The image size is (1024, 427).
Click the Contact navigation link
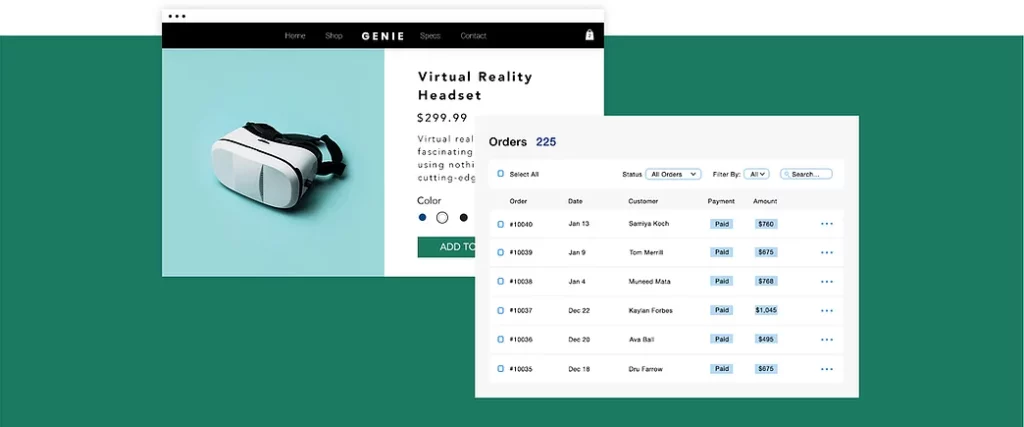[x=473, y=36]
